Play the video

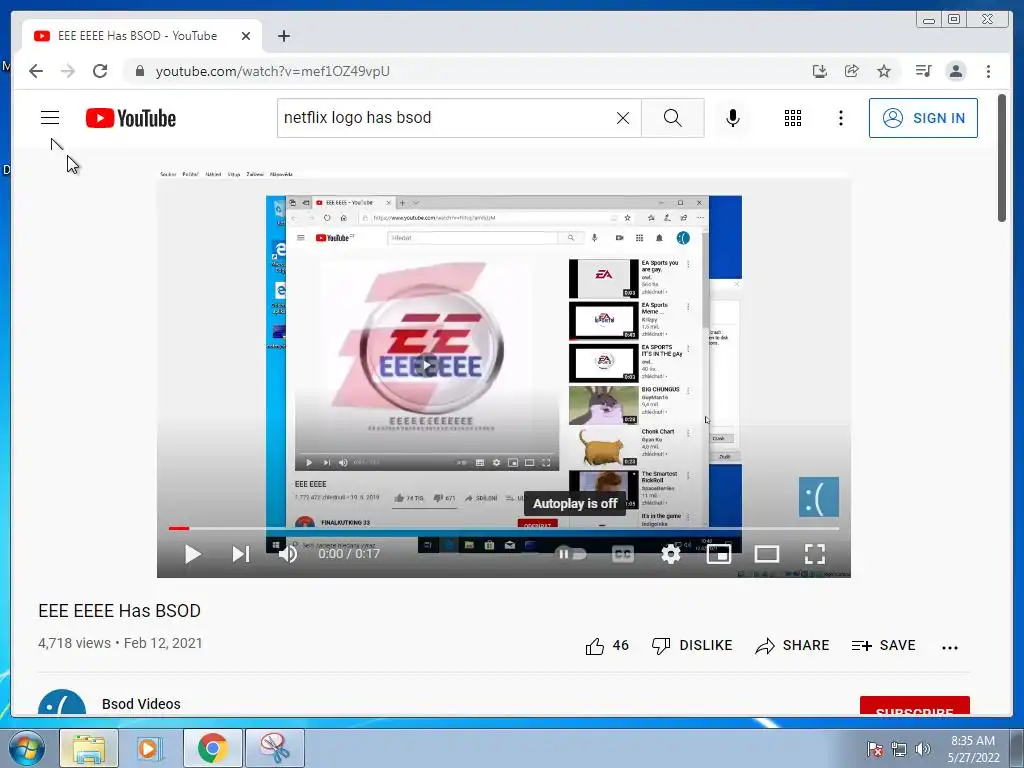click(x=192, y=554)
